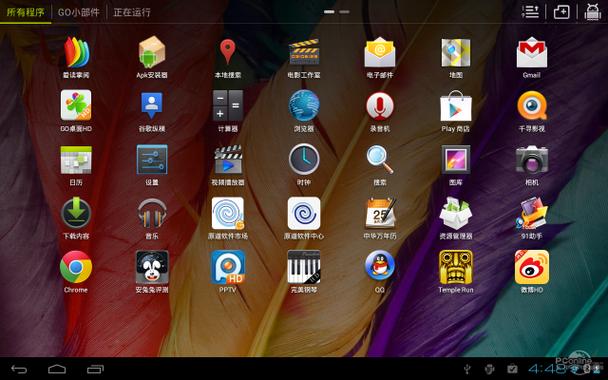Open the 电子邮件 email app
The image size is (608, 380).
[x=380, y=52]
